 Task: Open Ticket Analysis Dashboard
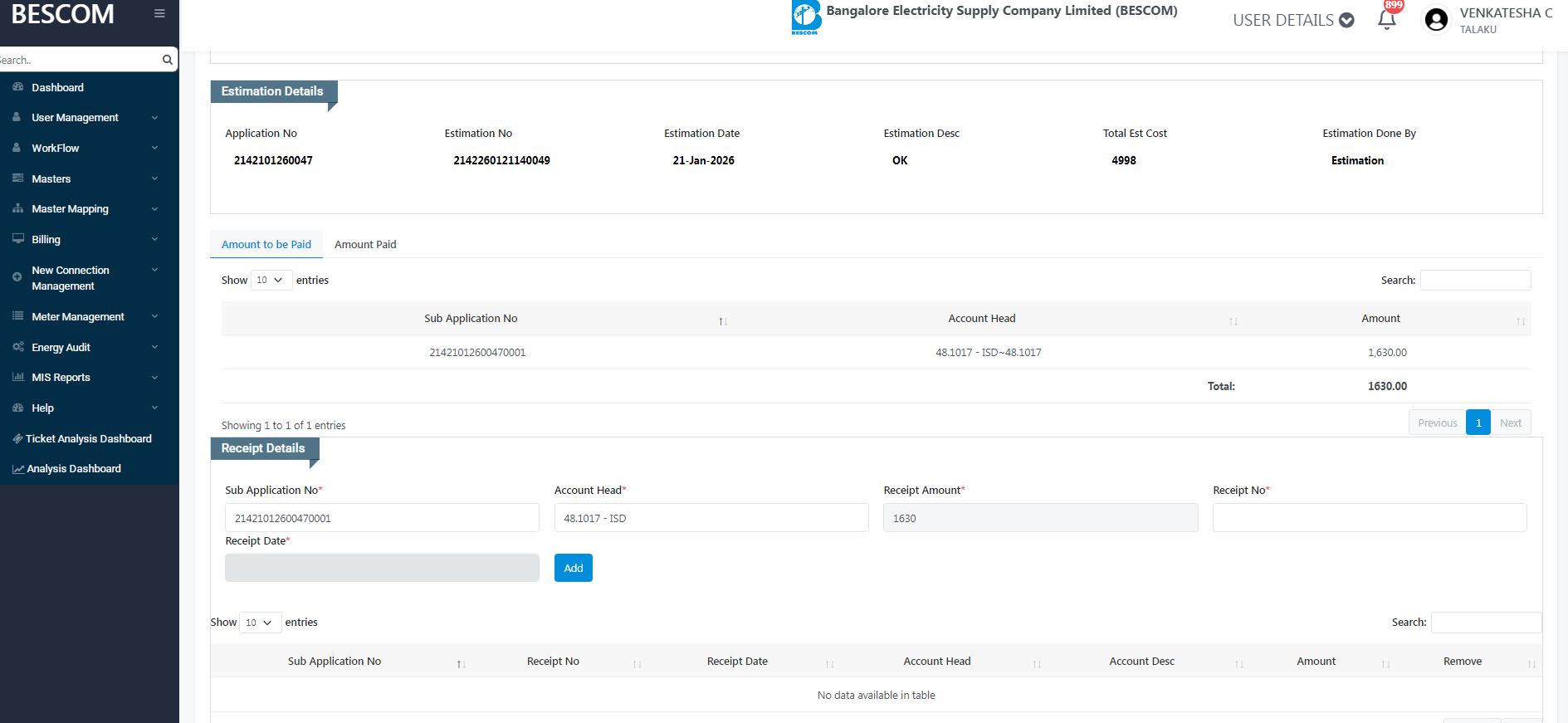tap(88, 438)
